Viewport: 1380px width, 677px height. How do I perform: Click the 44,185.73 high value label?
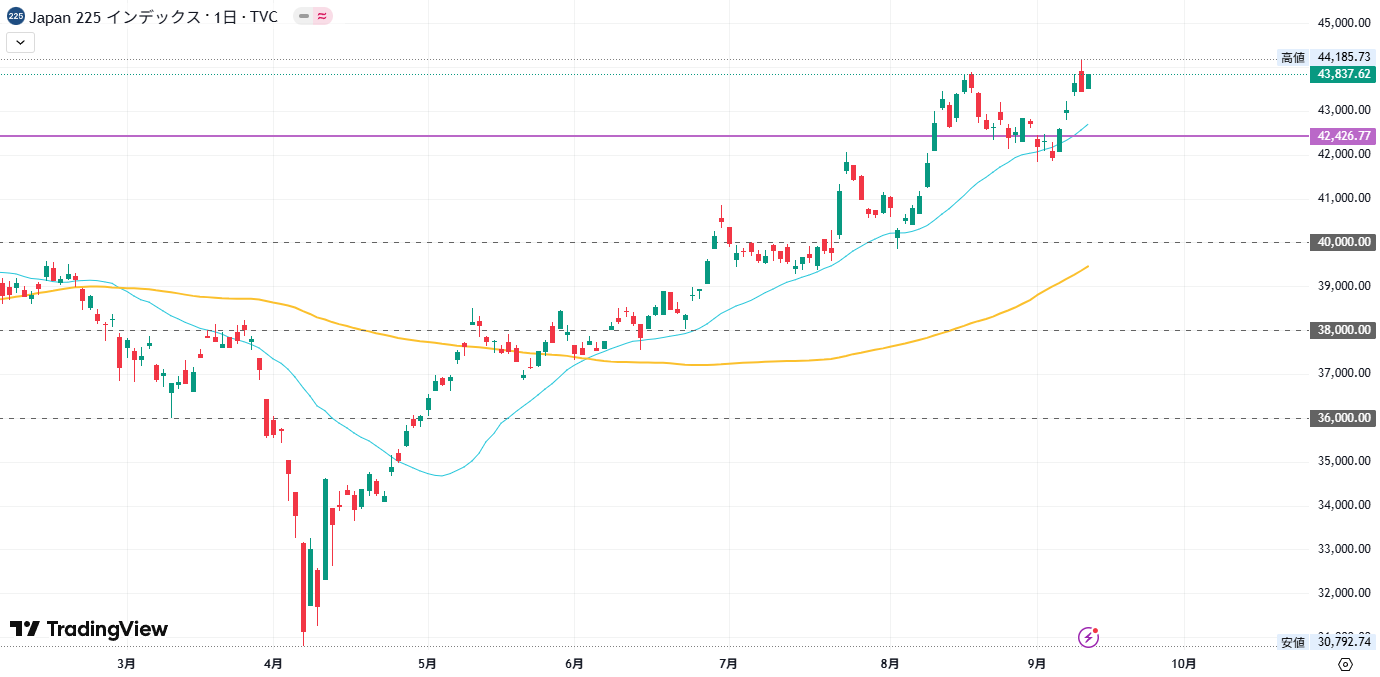pos(1344,57)
